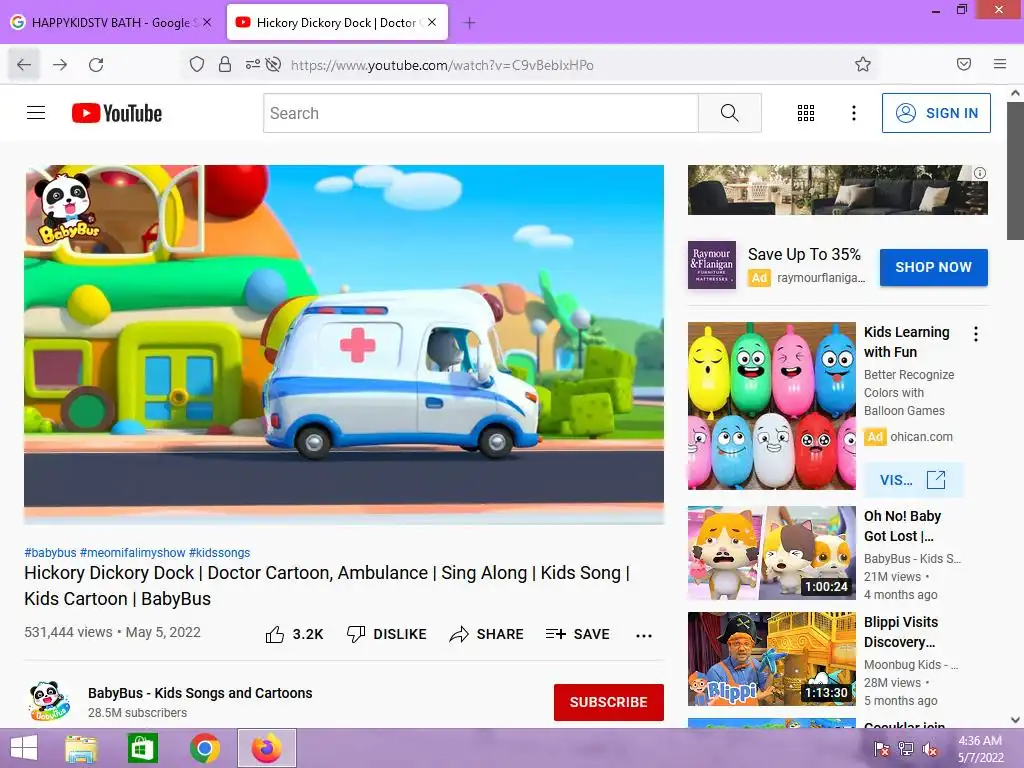Focus the YouTube Search box
The width and height of the screenshot is (1024, 768).
click(x=481, y=113)
